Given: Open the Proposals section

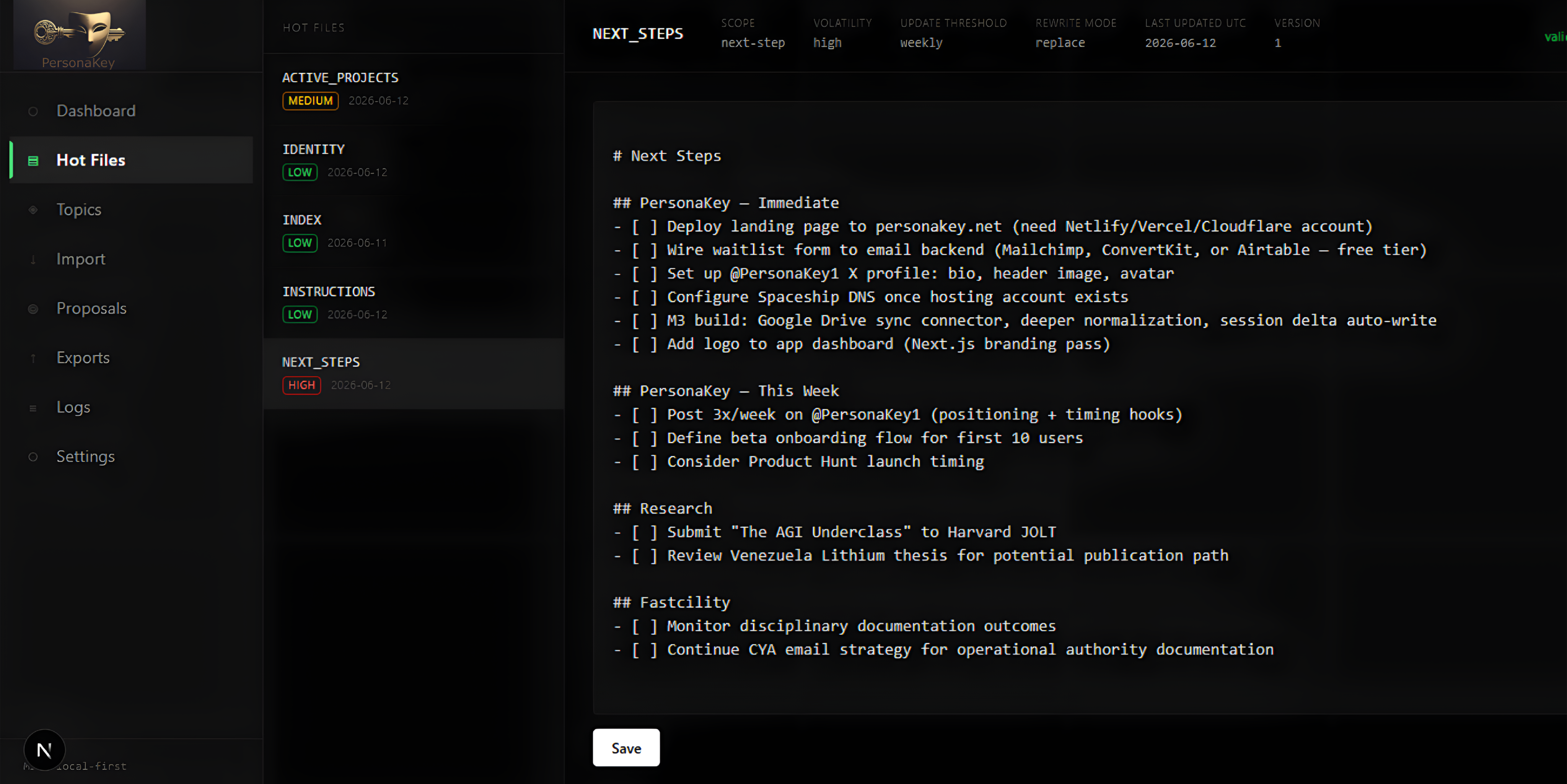Looking at the screenshot, I should tap(131, 308).
